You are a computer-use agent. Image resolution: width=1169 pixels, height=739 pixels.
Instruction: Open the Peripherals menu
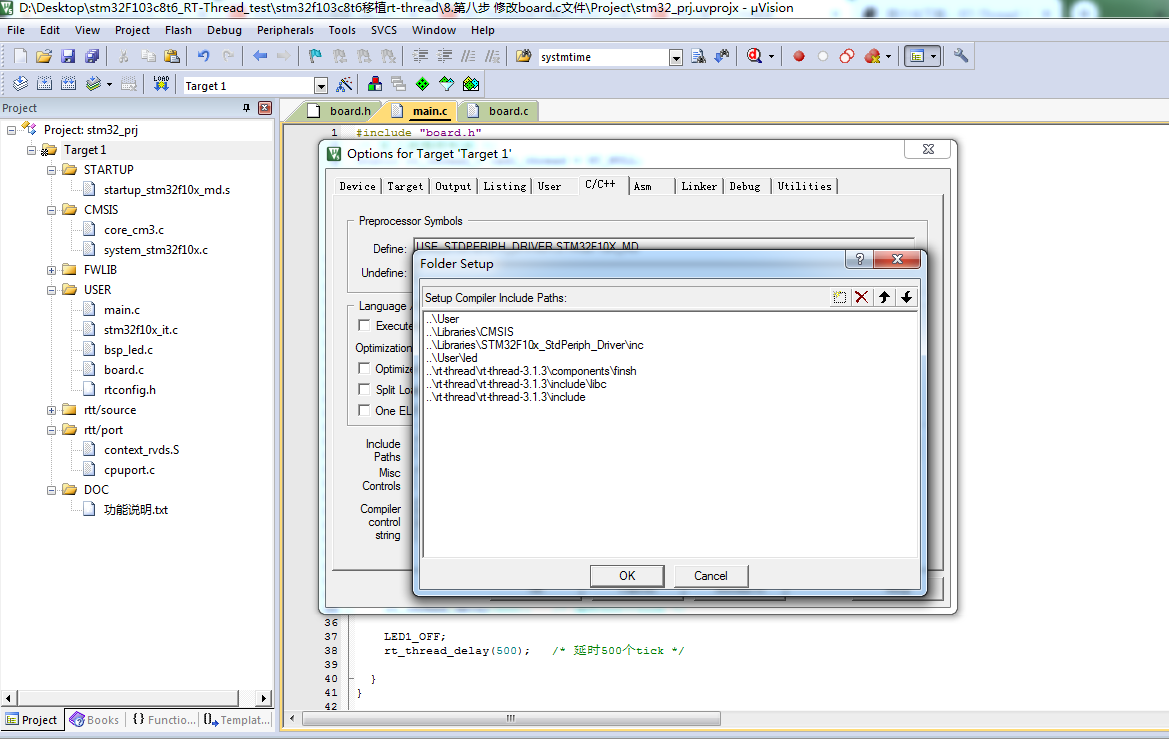pos(285,30)
